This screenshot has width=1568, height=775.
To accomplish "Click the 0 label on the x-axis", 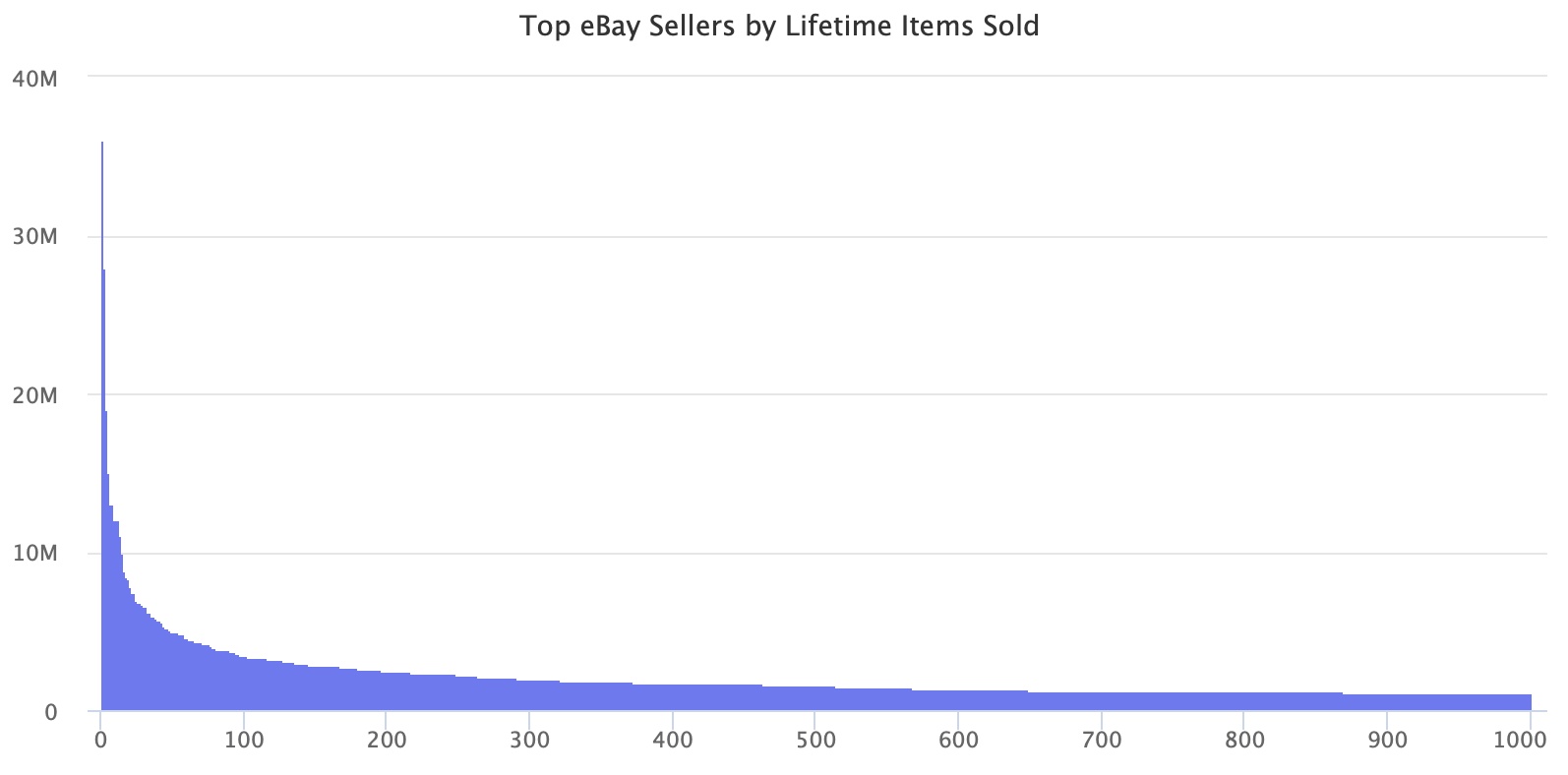I will [100, 740].
